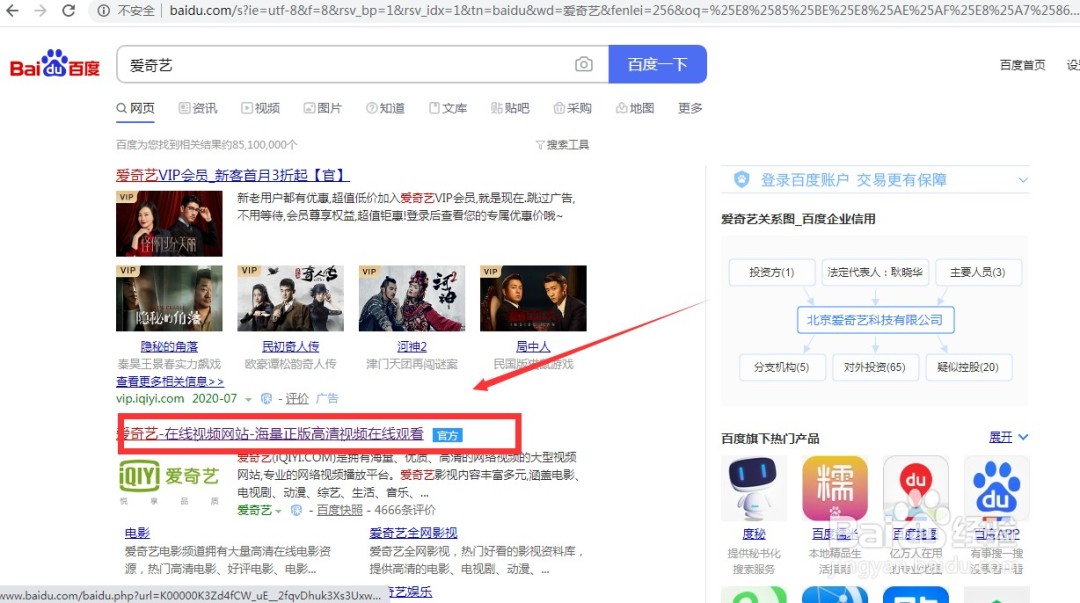This screenshot has width=1080, height=603.
Task: Open the 爱奇艺全网影视 sublink
Action: (x=413, y=533)
